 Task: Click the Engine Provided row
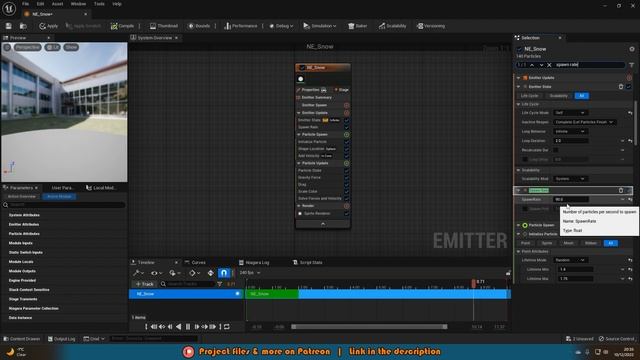coord(64,280)
